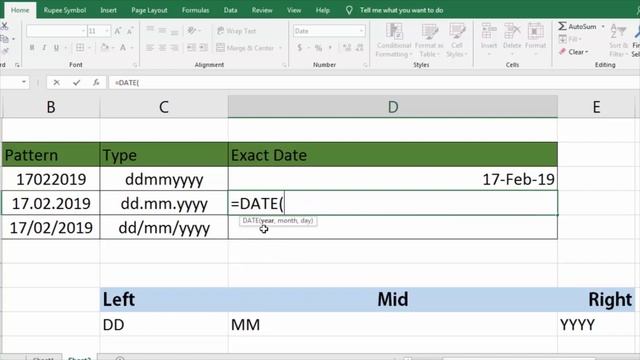Open the Merge & Center dropdown arrow
Screen dimensions: 640x360
tap(280, 48)
